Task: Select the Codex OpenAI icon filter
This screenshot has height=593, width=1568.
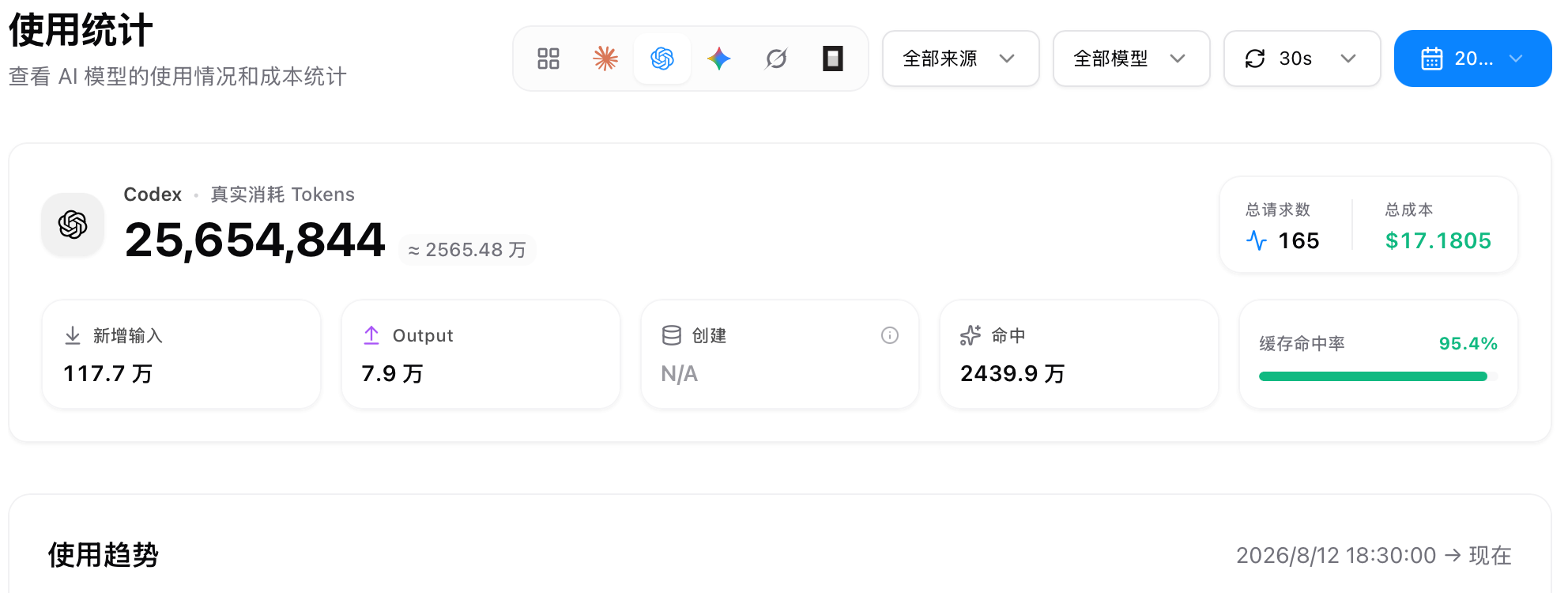Action: pyautogui.click(x=662, y=59)
